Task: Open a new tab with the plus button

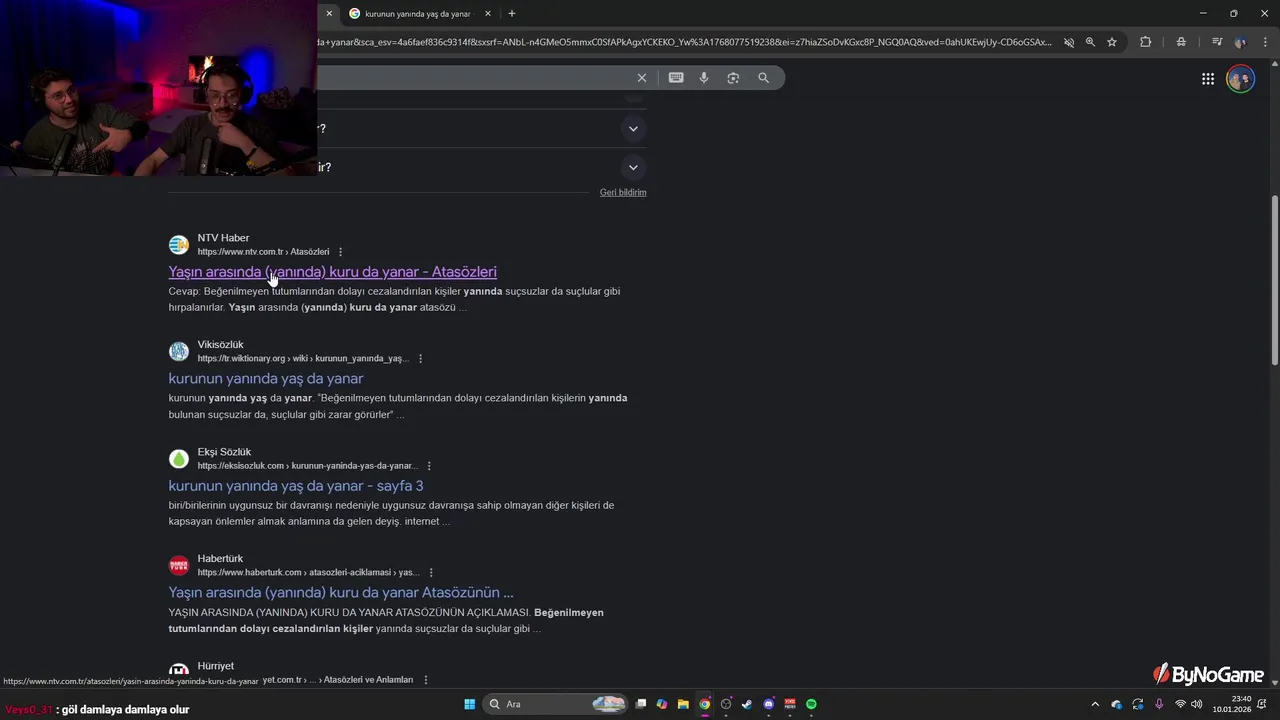Action: coord(512,14)
